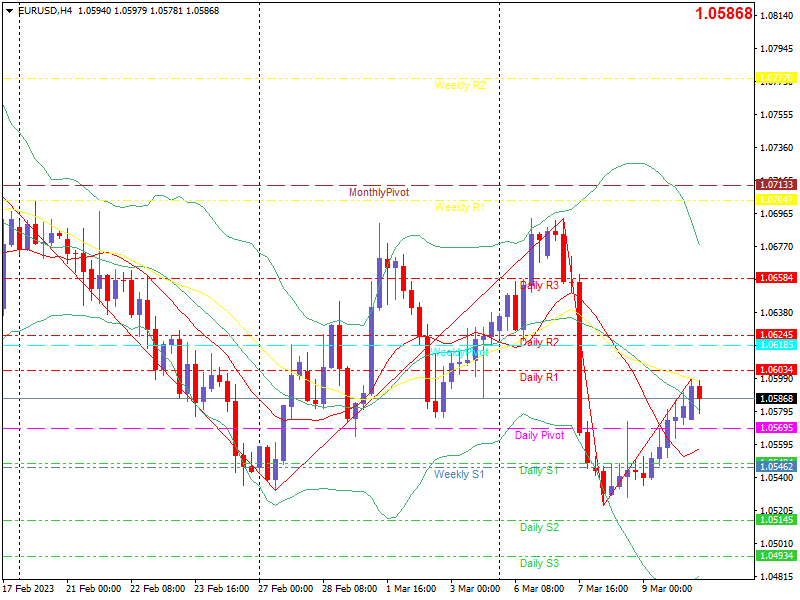Image resolution: width=800 pixels, height=600 pixels.
Task: Select the 27 Feb 00:00 time marker
Action: point(285,589)
